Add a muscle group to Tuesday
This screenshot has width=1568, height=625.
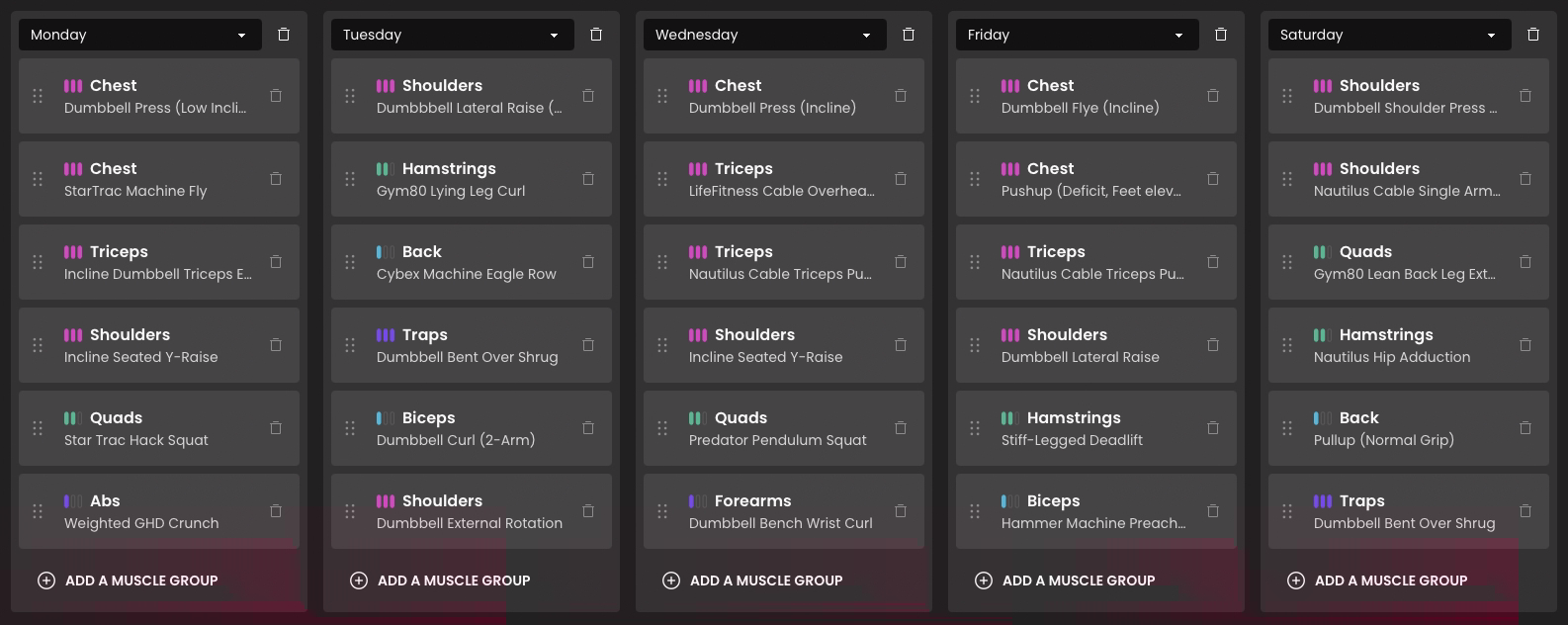pyautogui.click(x=453, y=580)
